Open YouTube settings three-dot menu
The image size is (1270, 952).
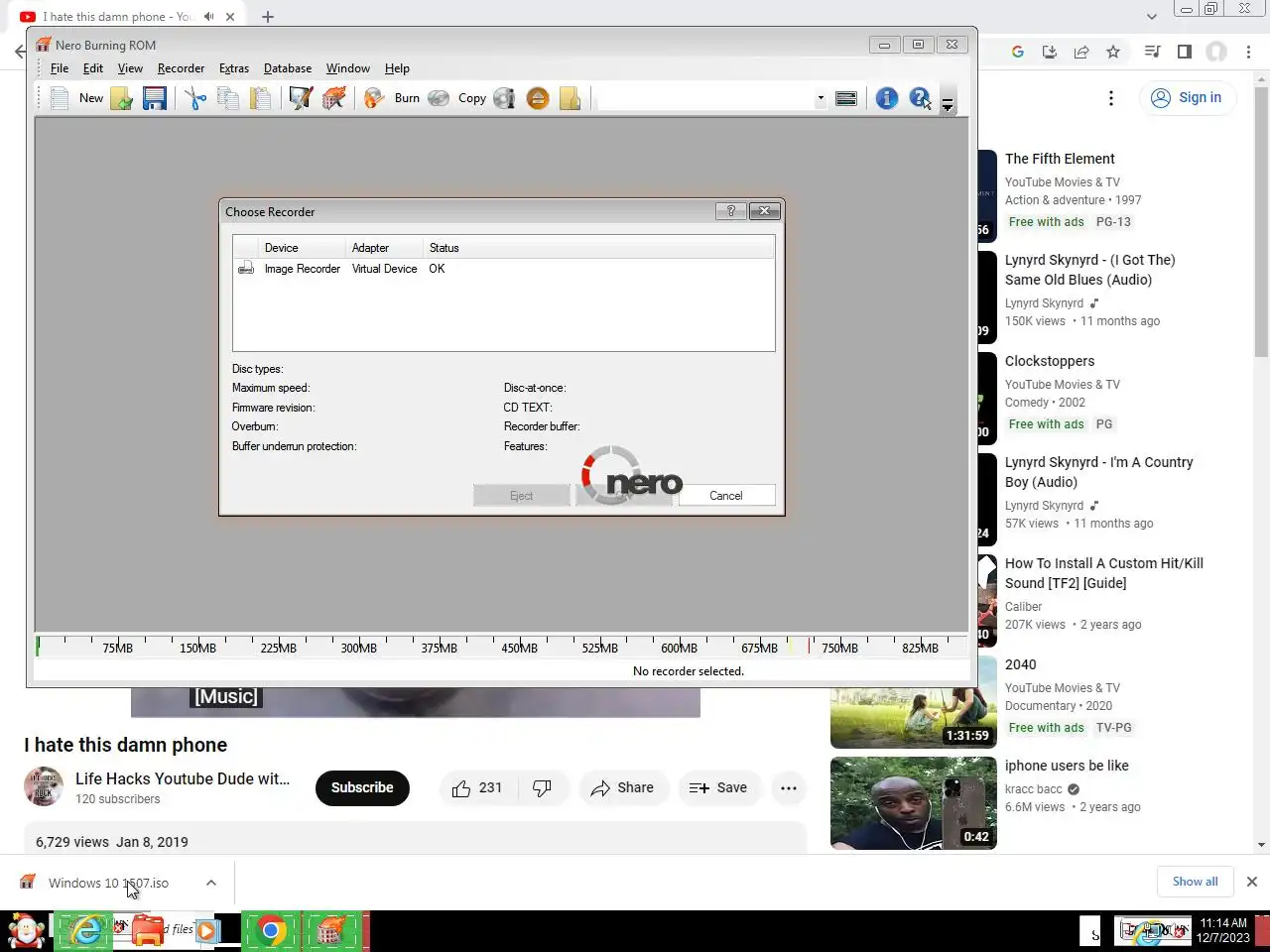click(1111, 97)
